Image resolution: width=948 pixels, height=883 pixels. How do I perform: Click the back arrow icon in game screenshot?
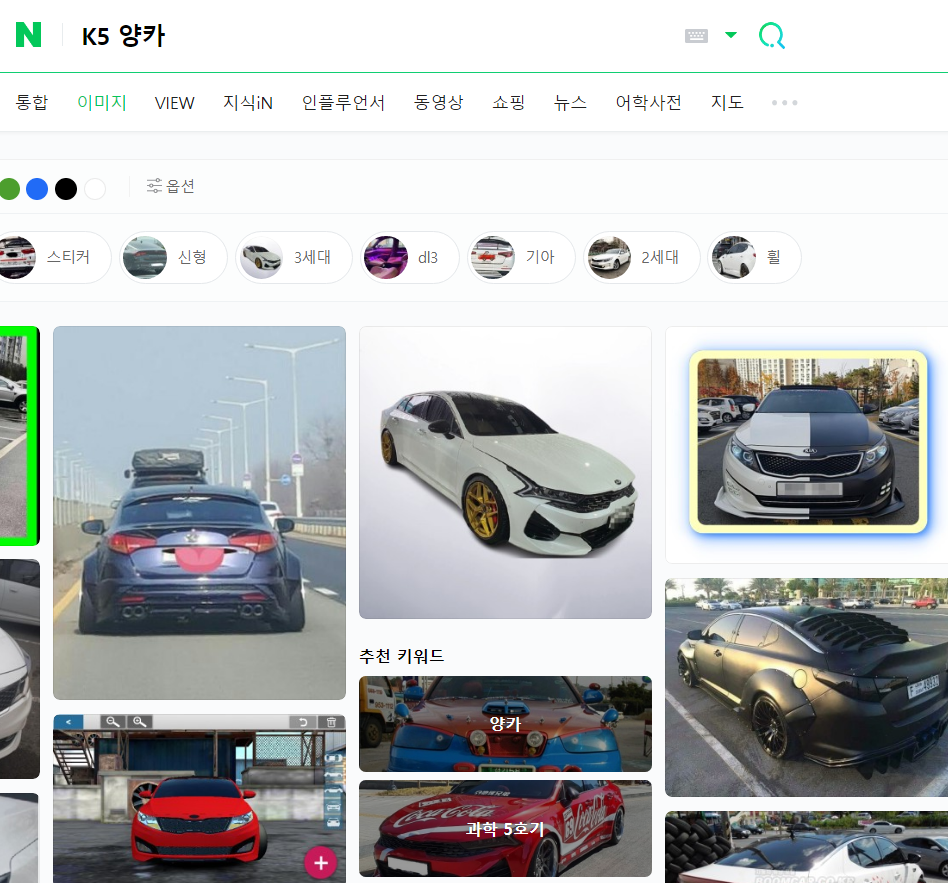(68, 722)
